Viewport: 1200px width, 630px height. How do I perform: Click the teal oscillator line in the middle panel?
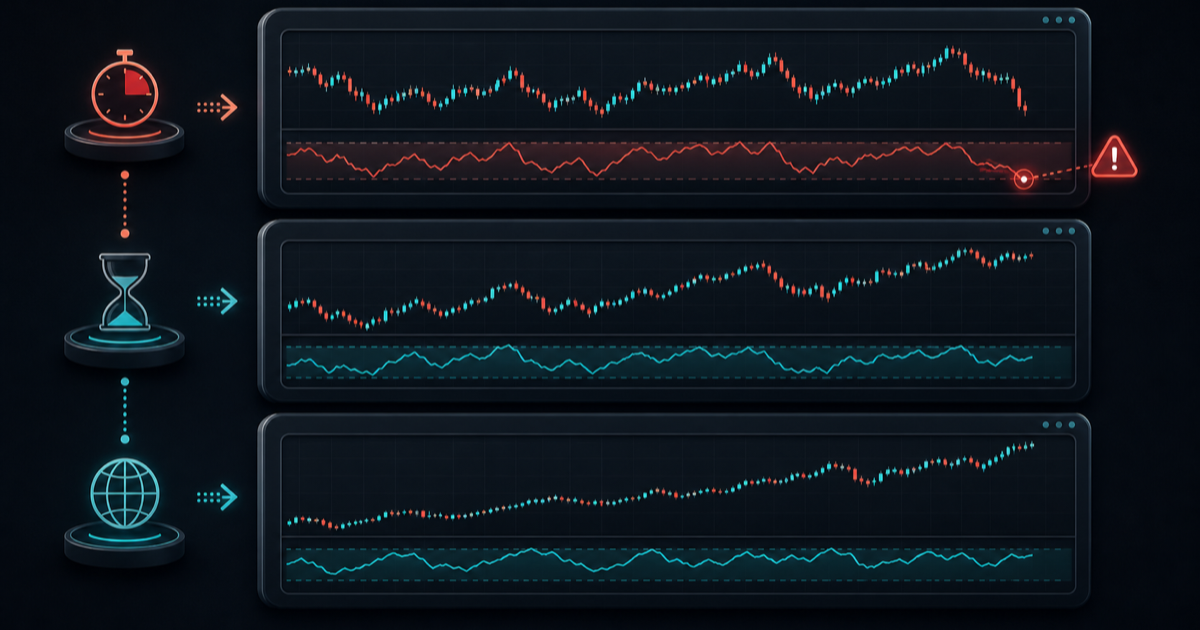660,360
